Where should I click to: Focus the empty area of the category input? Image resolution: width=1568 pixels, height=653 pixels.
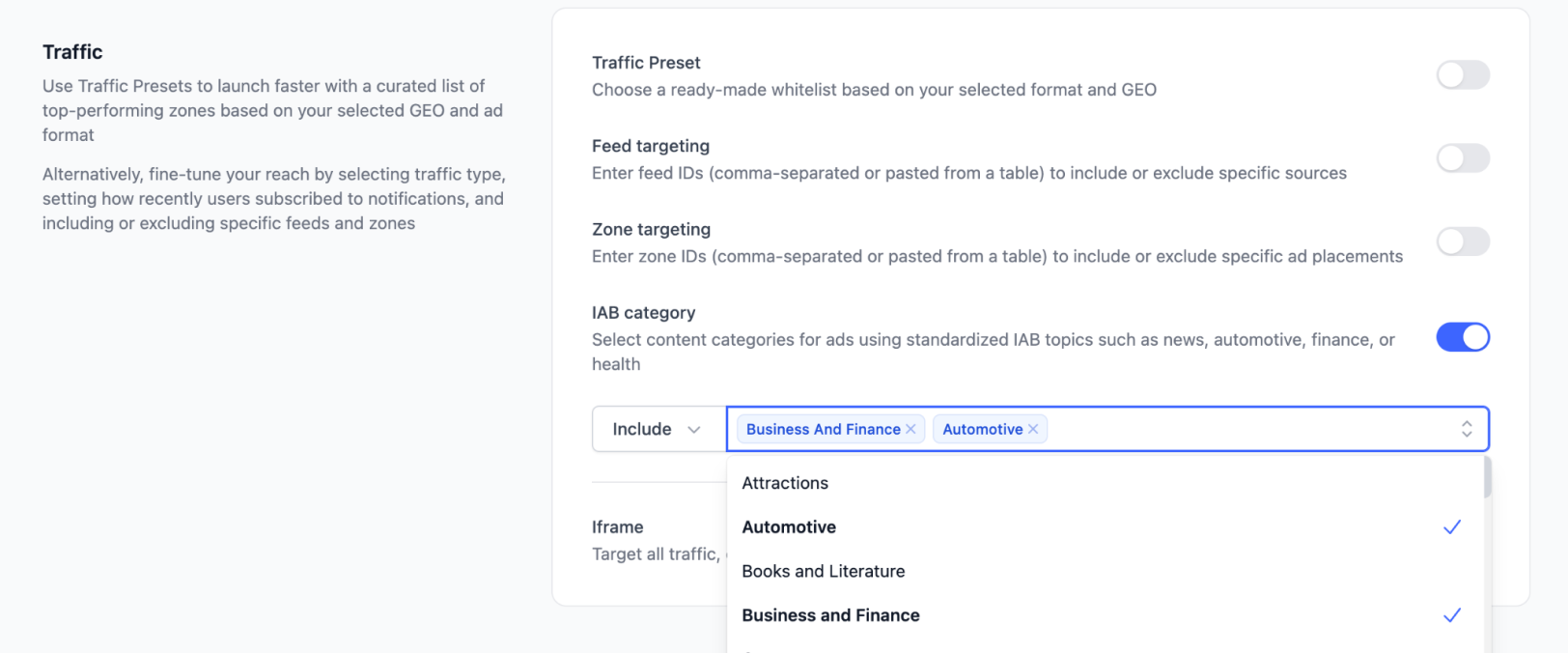pos(1246,429)
